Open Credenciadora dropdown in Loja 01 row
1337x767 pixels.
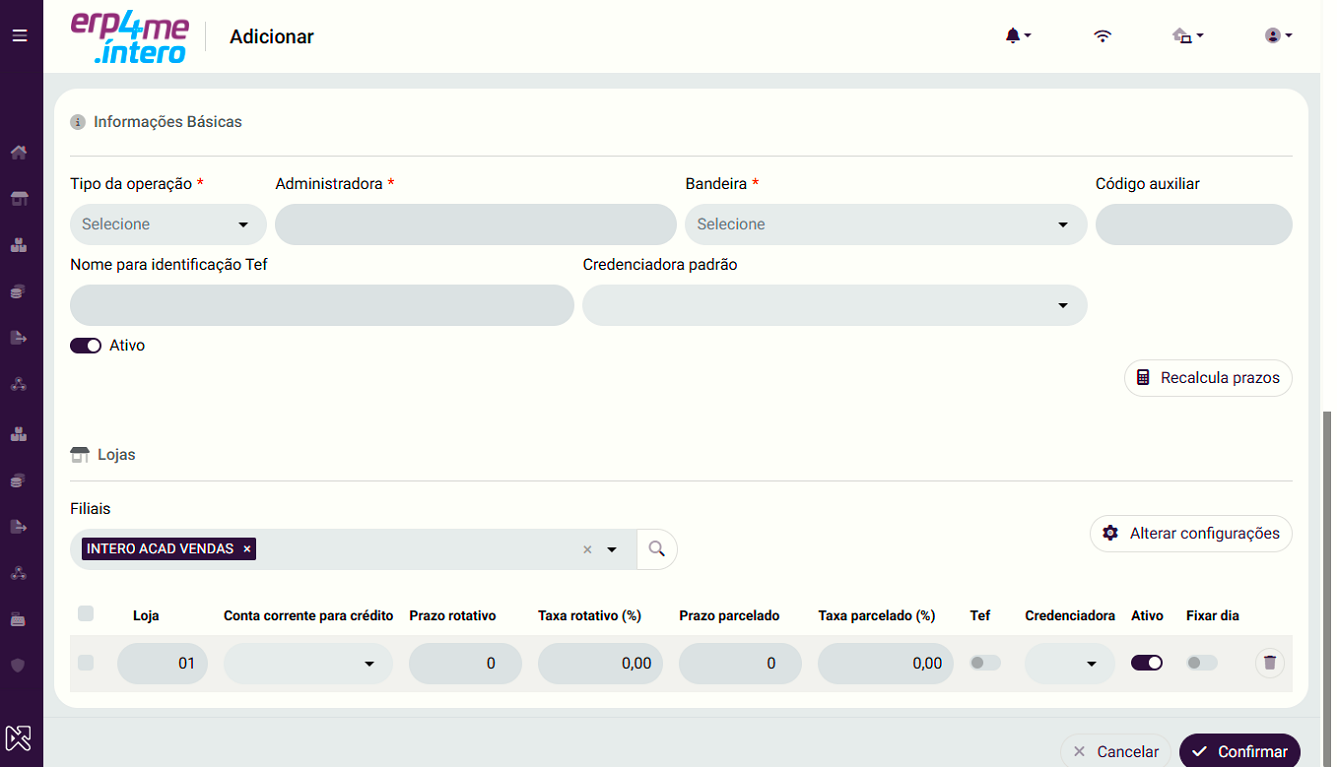point(1070,664)
